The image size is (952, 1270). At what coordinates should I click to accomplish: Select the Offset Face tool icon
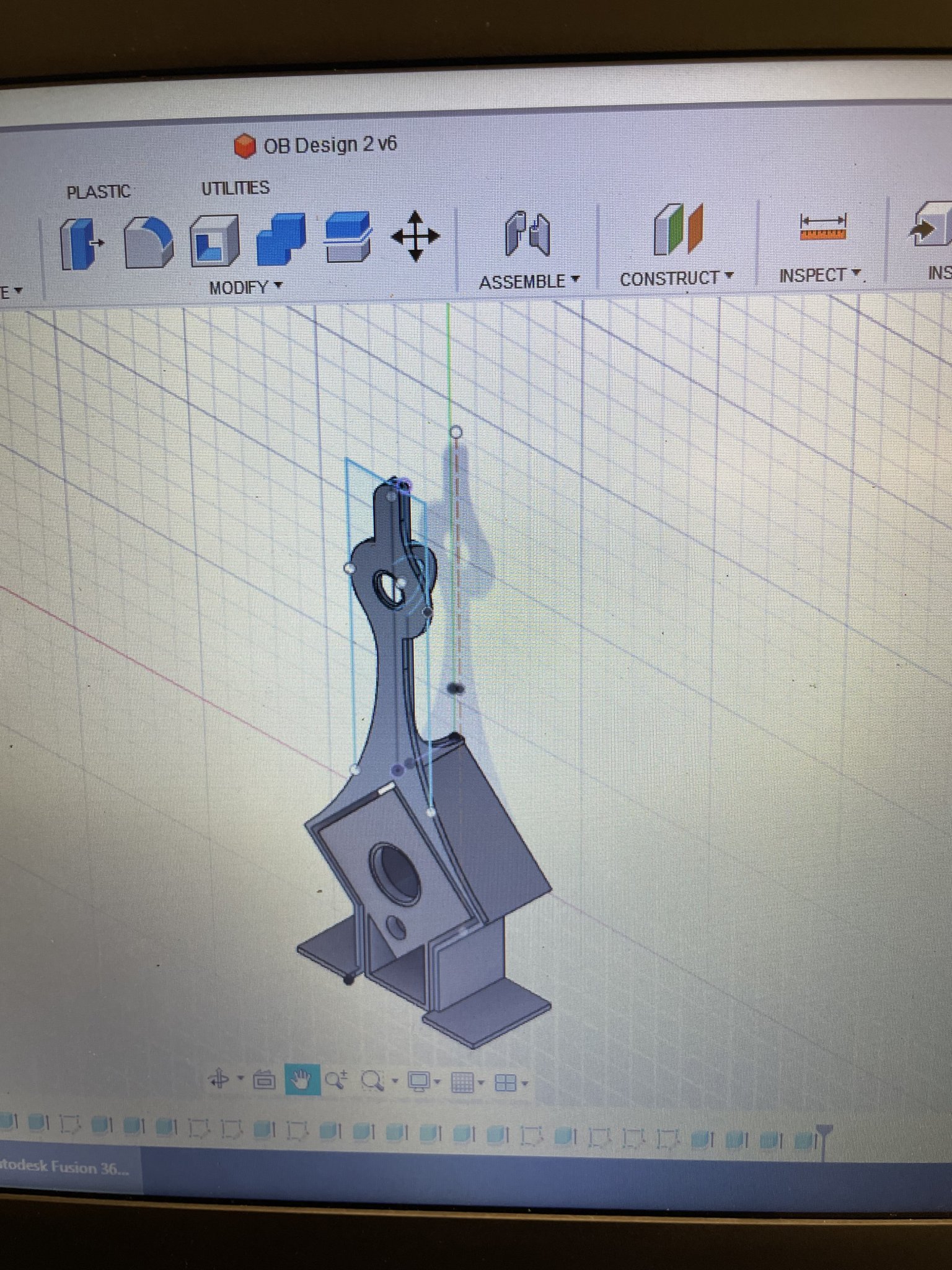point(348,237)
